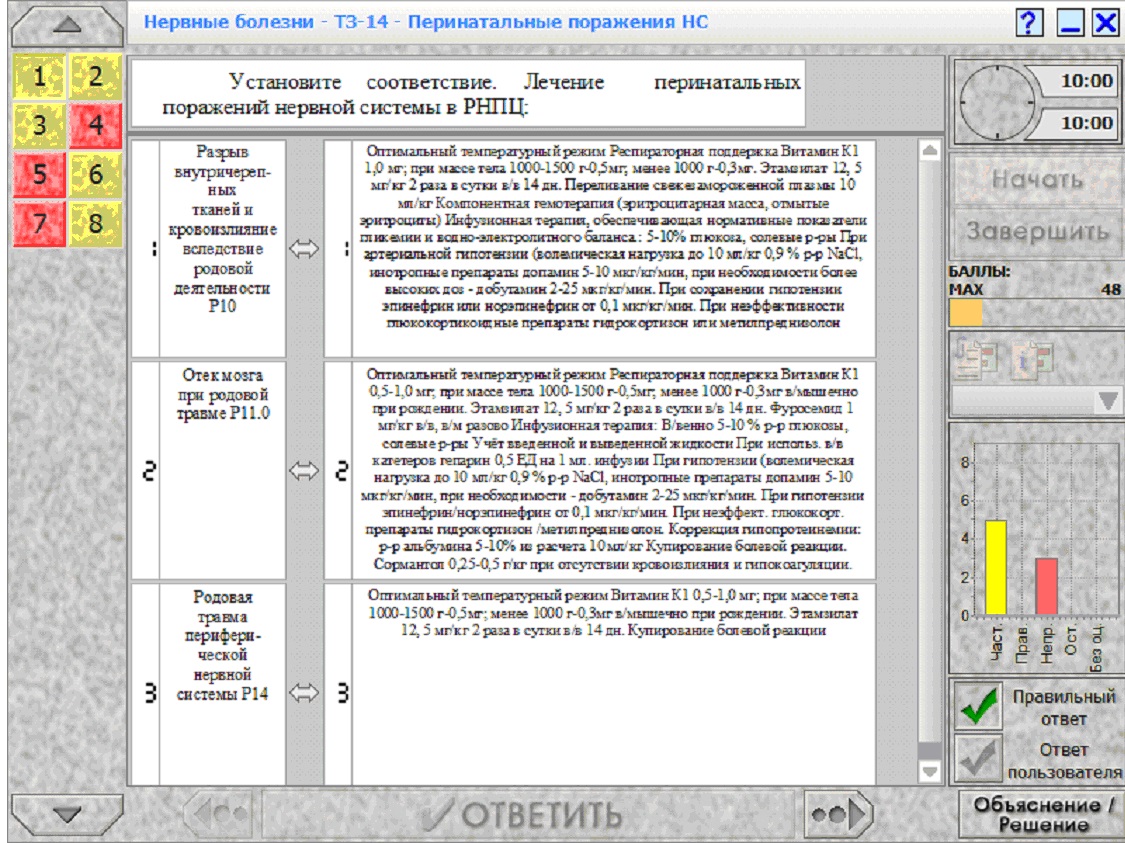Select left item Отек мозга Р11.0
This screenshot has height=843, width=1125.
(222, 471)
